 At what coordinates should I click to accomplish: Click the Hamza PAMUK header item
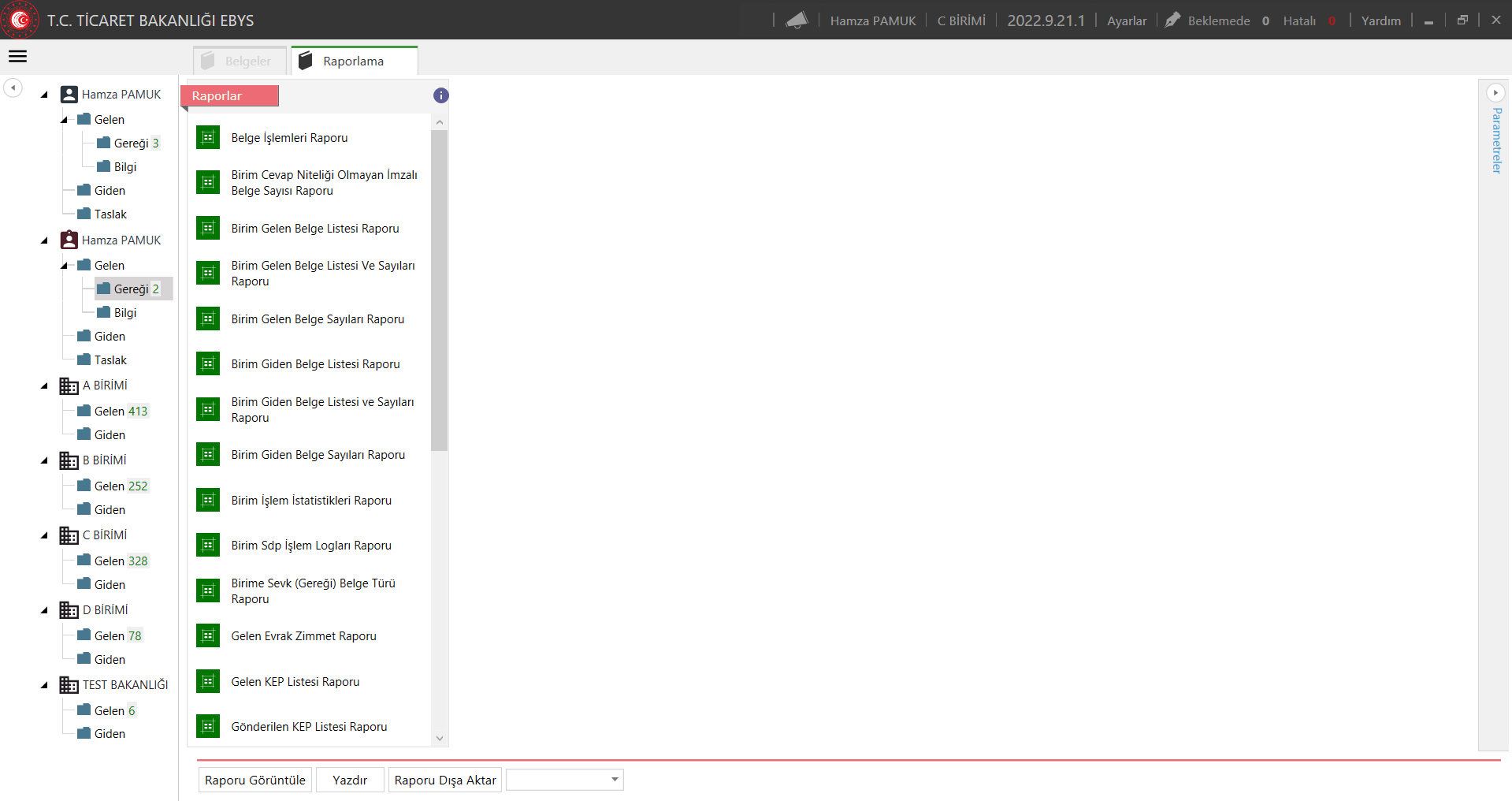873,20
